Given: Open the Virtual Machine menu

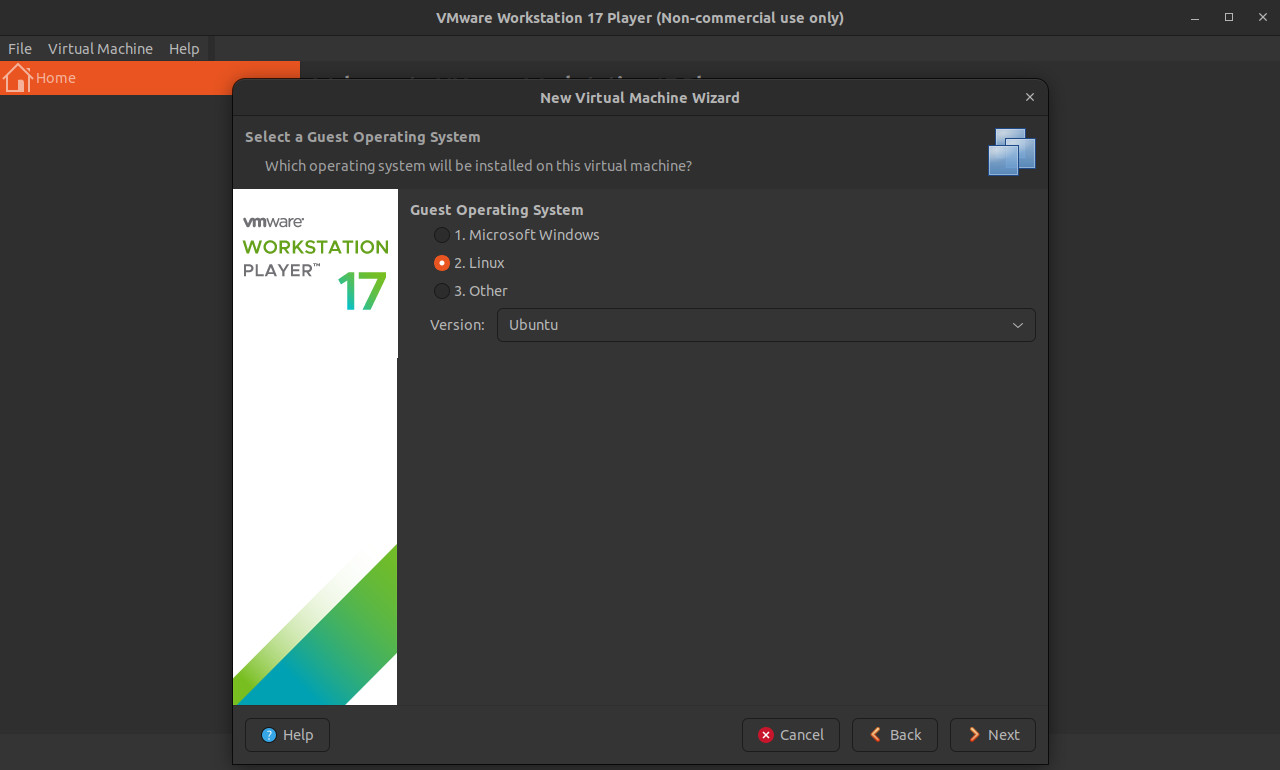Looking at the screenshot, I should 100,48.
